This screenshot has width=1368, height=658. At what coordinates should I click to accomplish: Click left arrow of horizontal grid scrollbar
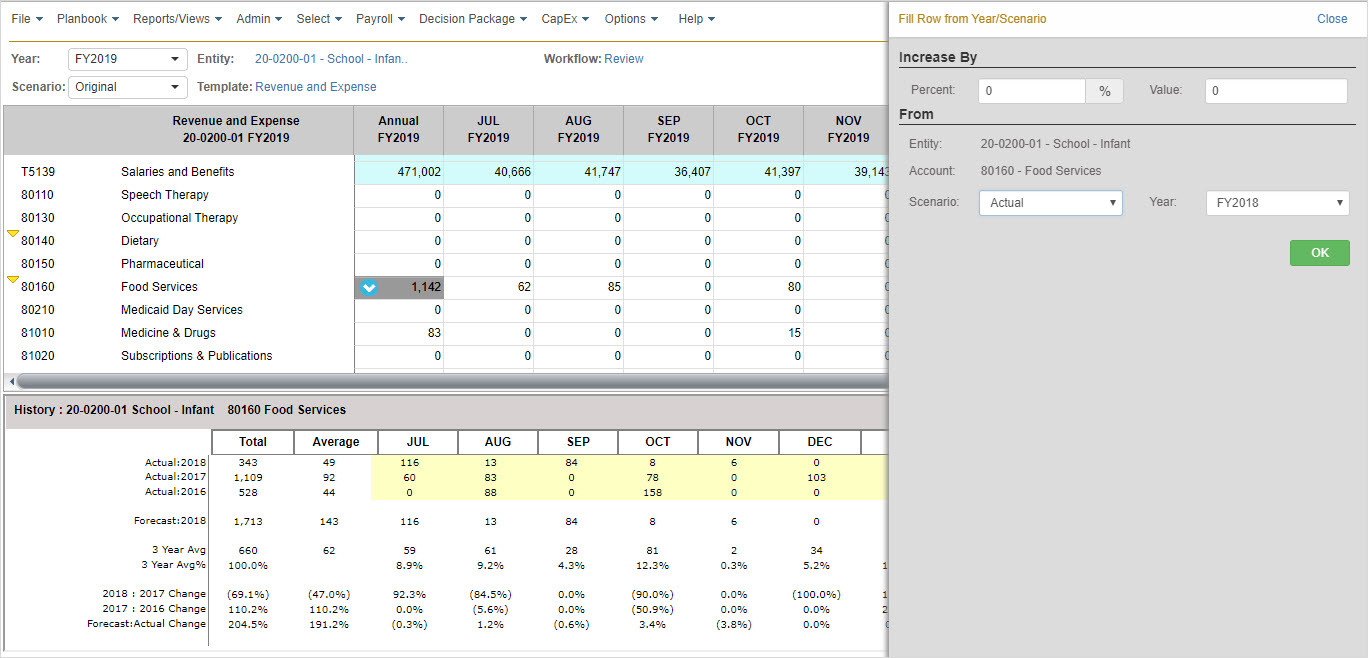pyautogui.click(x=10, y=381)
